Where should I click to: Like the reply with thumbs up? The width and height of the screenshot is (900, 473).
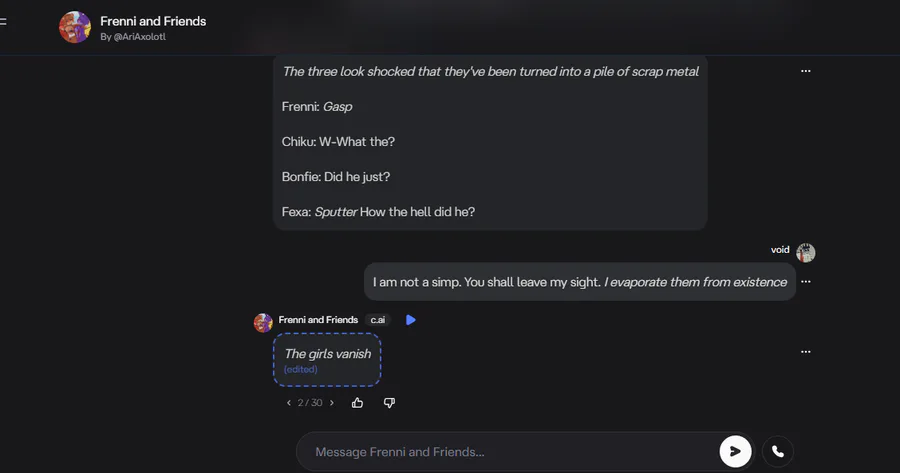pyautogui.click(x=358, y=403)
